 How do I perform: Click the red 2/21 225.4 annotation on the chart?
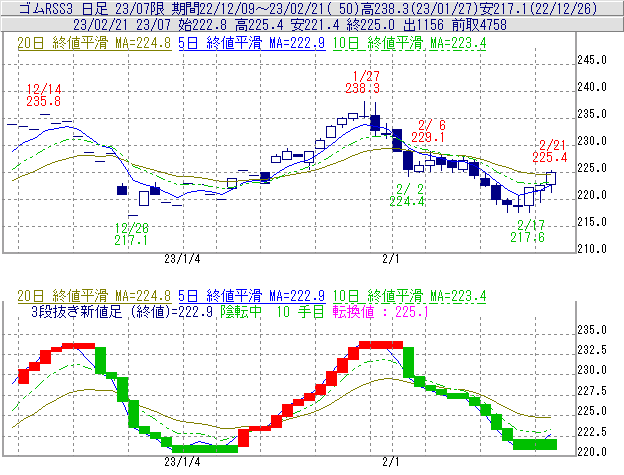(x=550, y=151)
